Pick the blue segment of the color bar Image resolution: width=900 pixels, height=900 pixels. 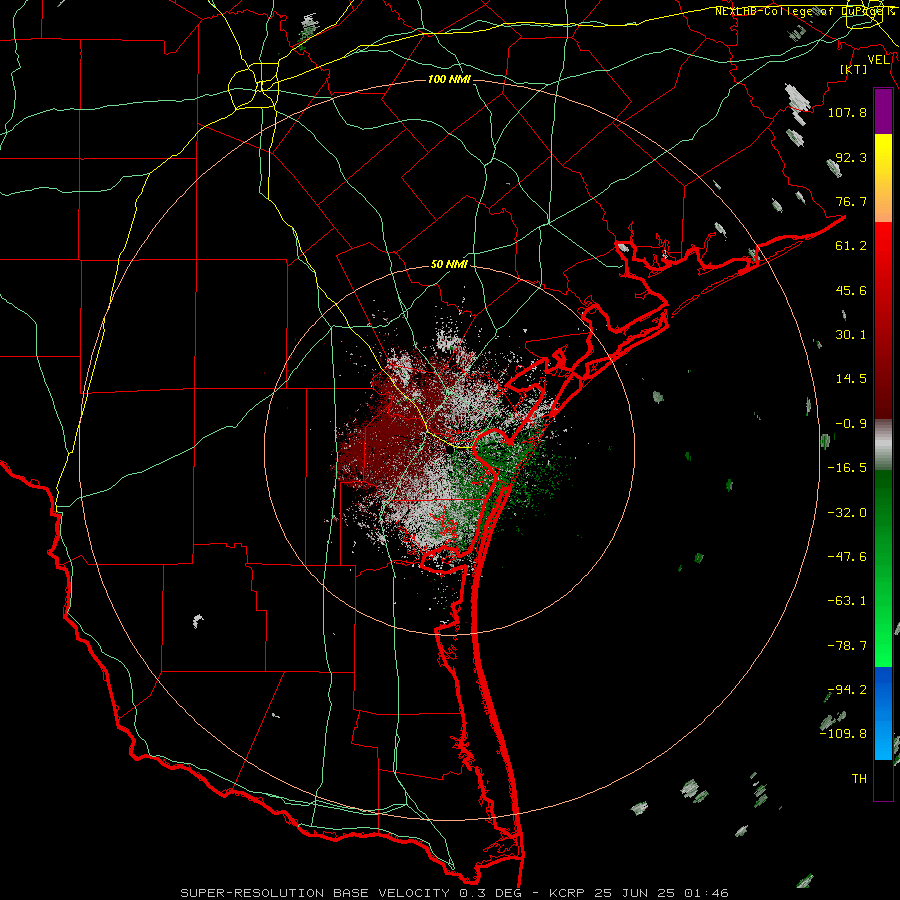click(883, 713)
